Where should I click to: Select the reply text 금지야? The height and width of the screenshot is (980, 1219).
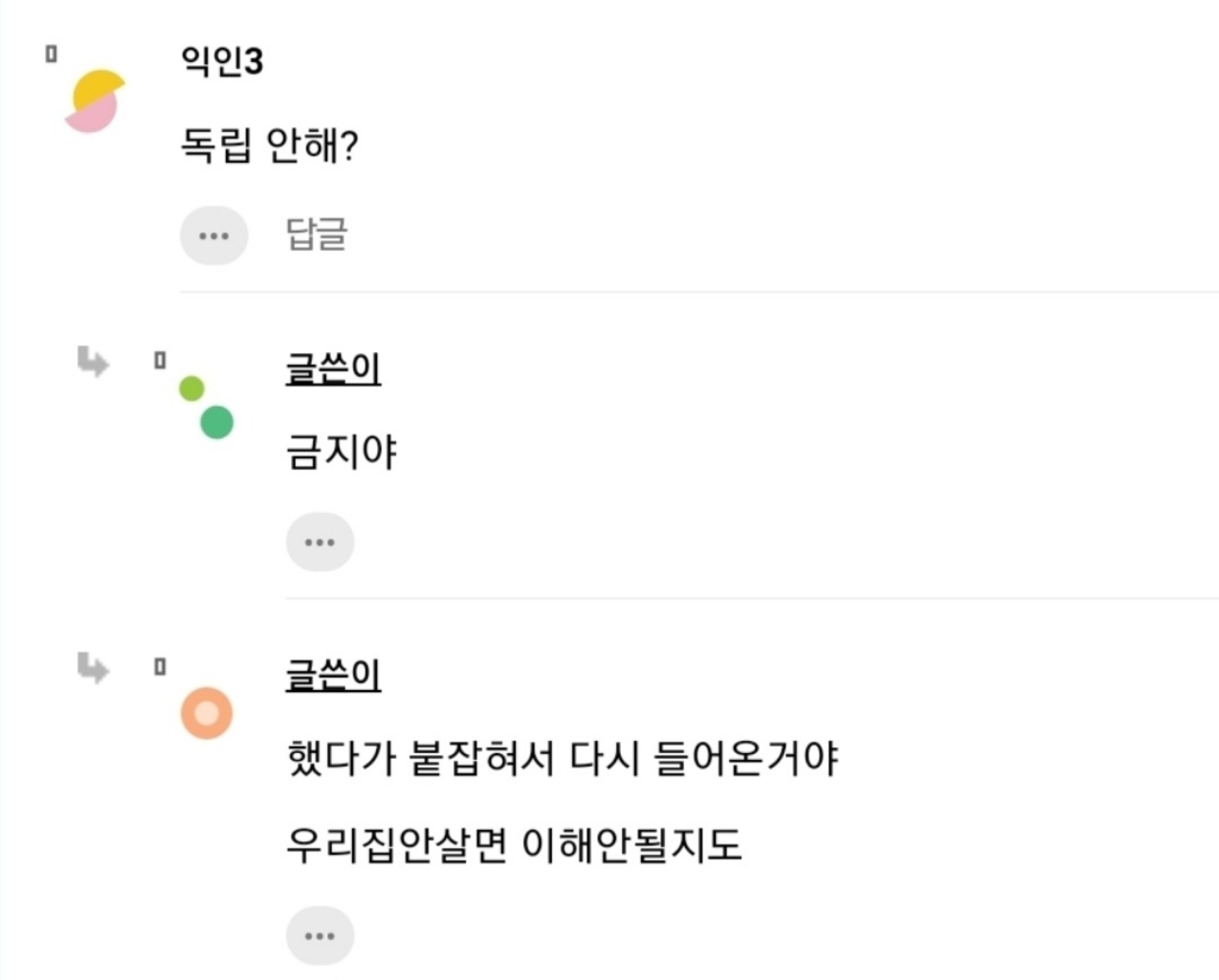click(x=341, y=452)
